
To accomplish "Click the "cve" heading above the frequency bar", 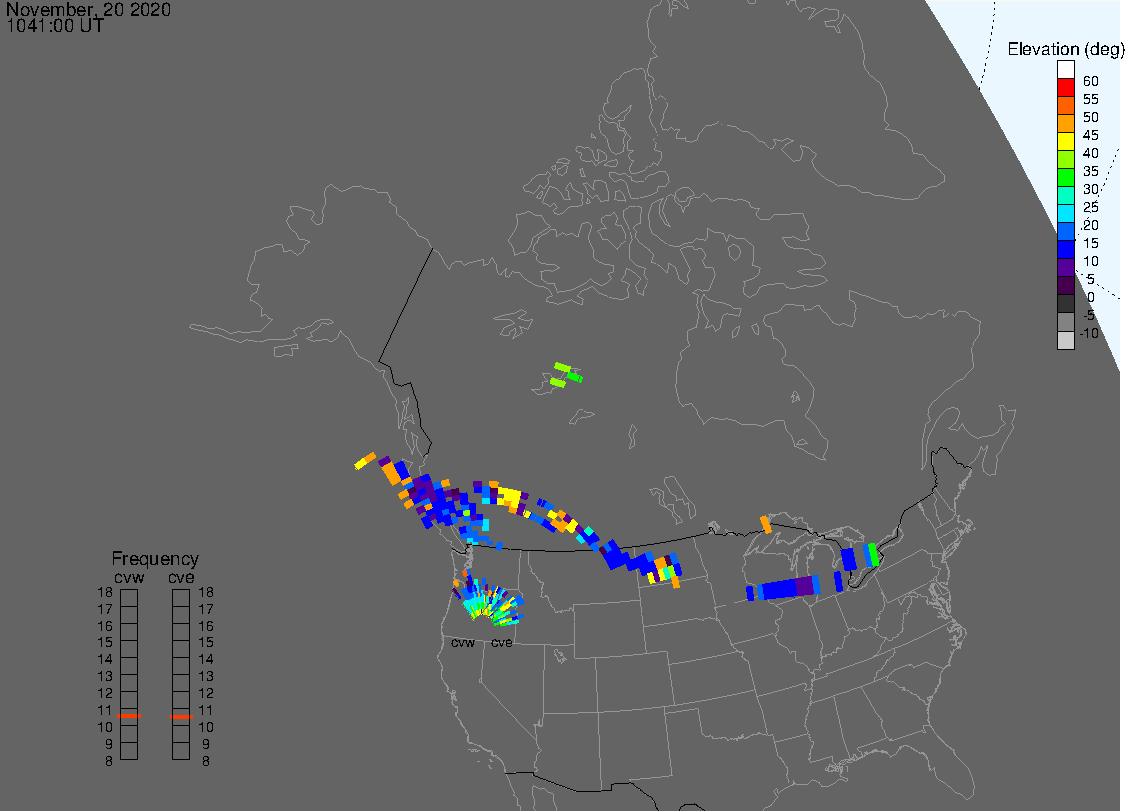I will click(x=181, y=578).
